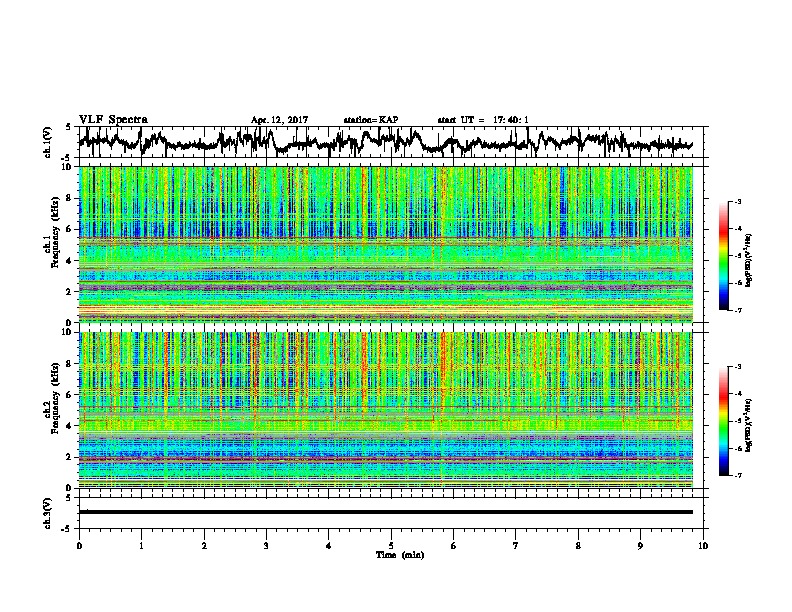Click the time axis tick label "9"

640,546
